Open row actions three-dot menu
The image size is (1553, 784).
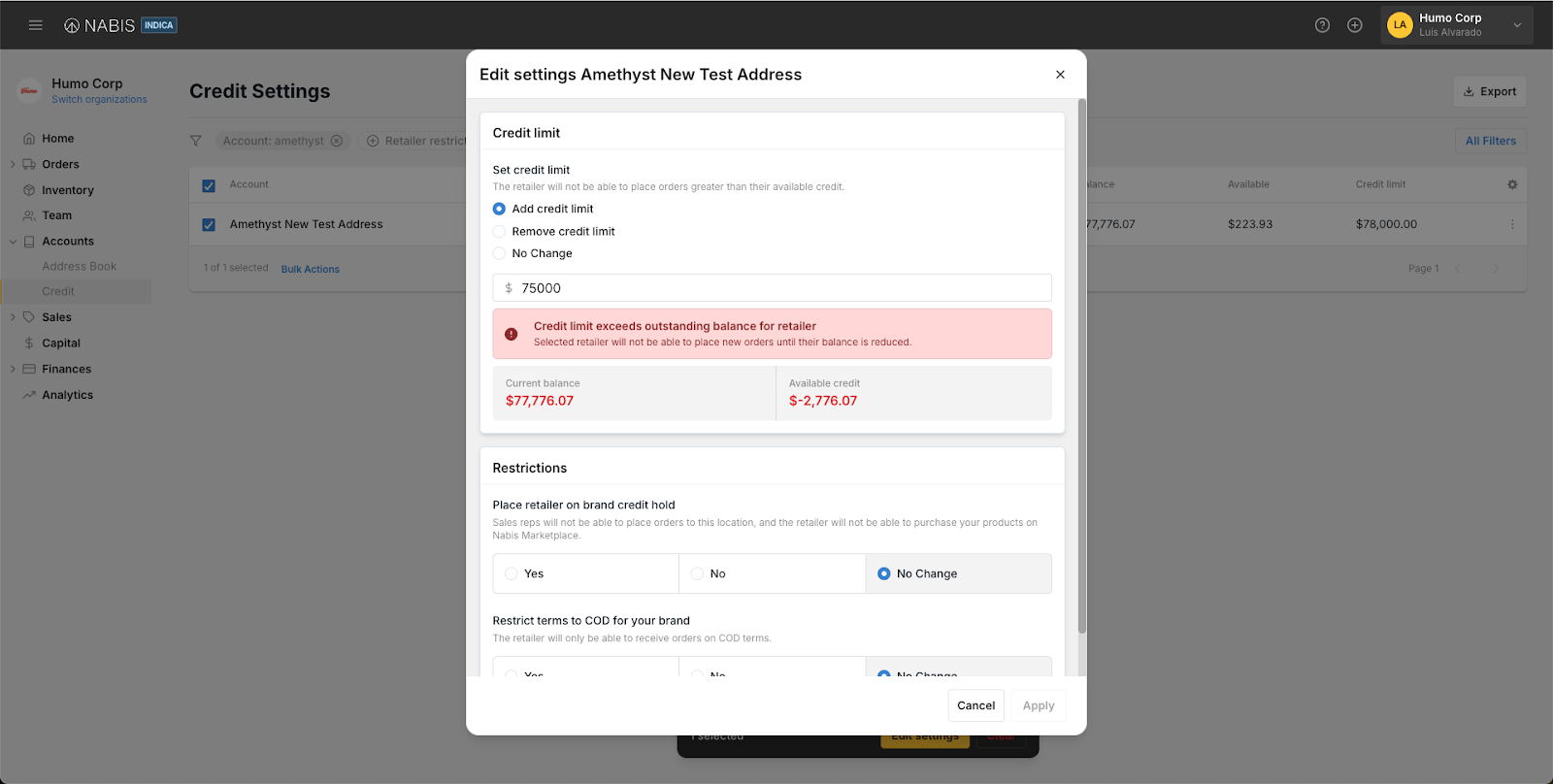coord(1512,224)
